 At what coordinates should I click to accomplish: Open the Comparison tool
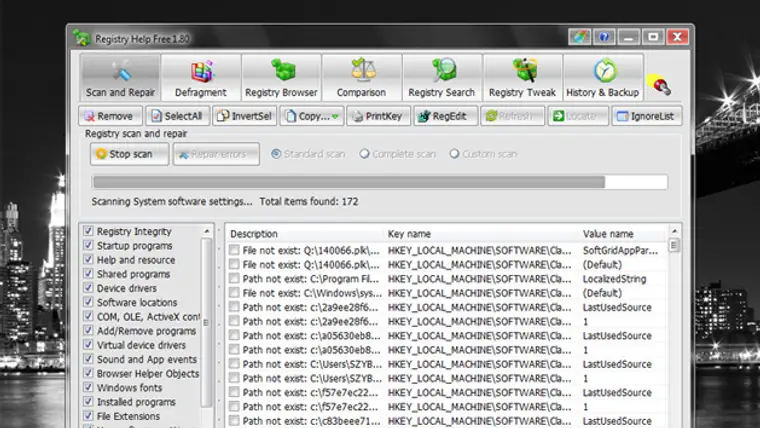361,78
